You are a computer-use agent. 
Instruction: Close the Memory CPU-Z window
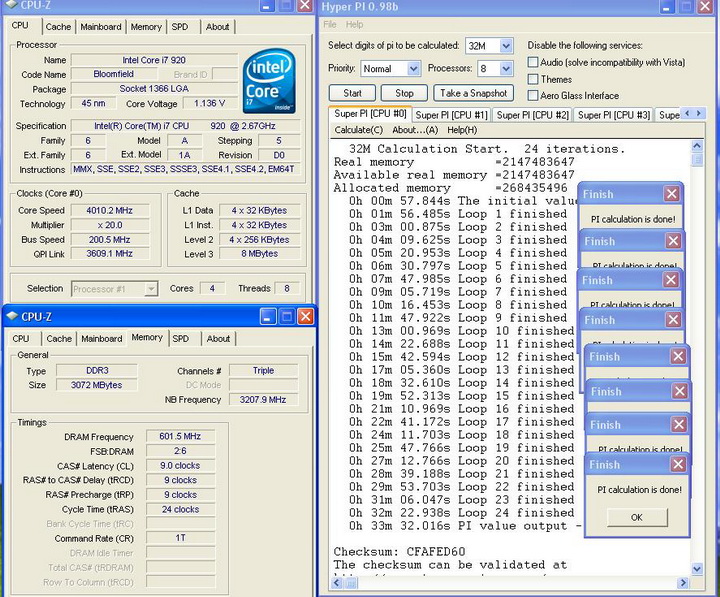pos(305,316)
